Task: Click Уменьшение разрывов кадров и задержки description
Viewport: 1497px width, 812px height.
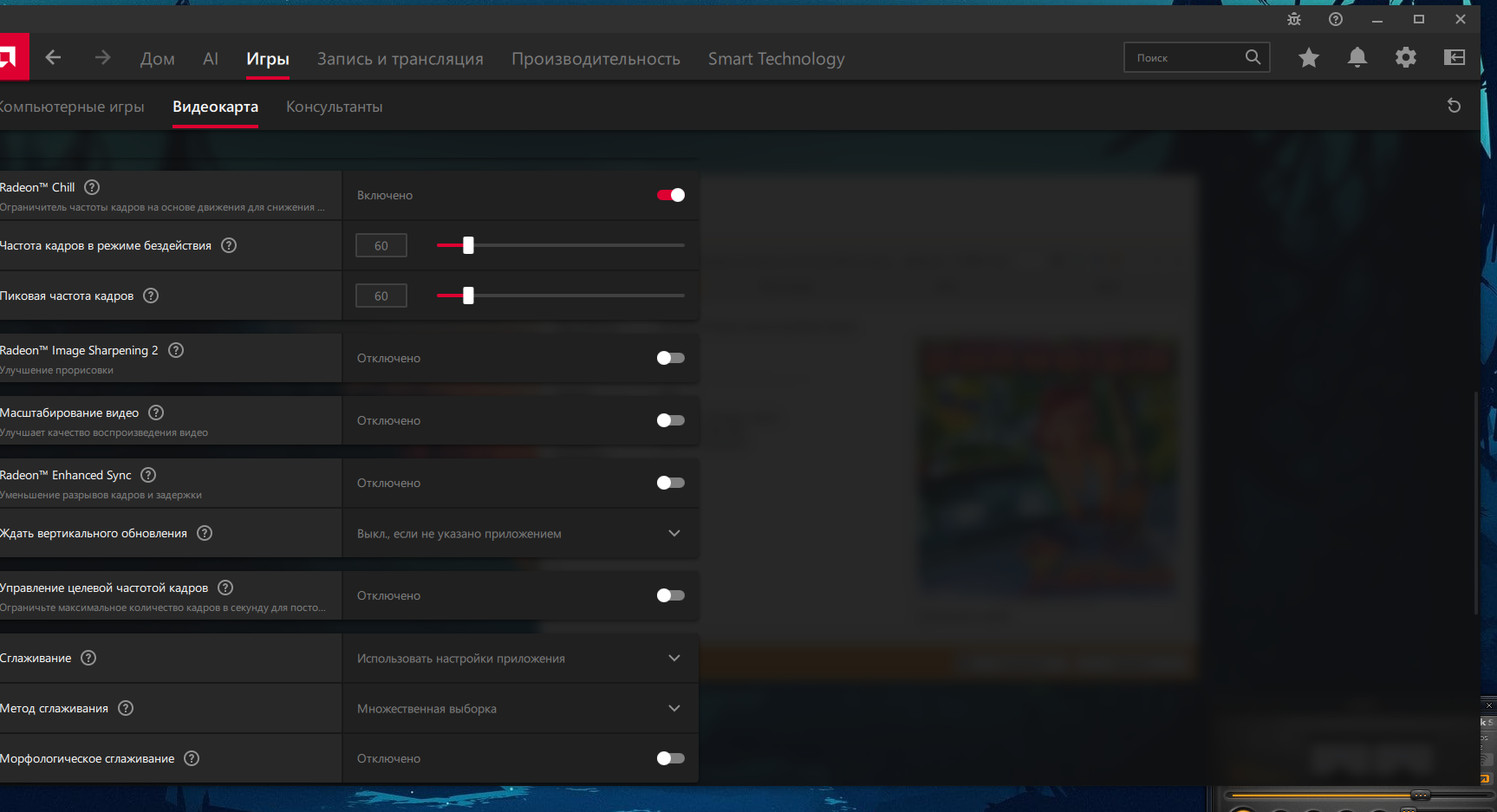Action: click(x=101, y=495)
